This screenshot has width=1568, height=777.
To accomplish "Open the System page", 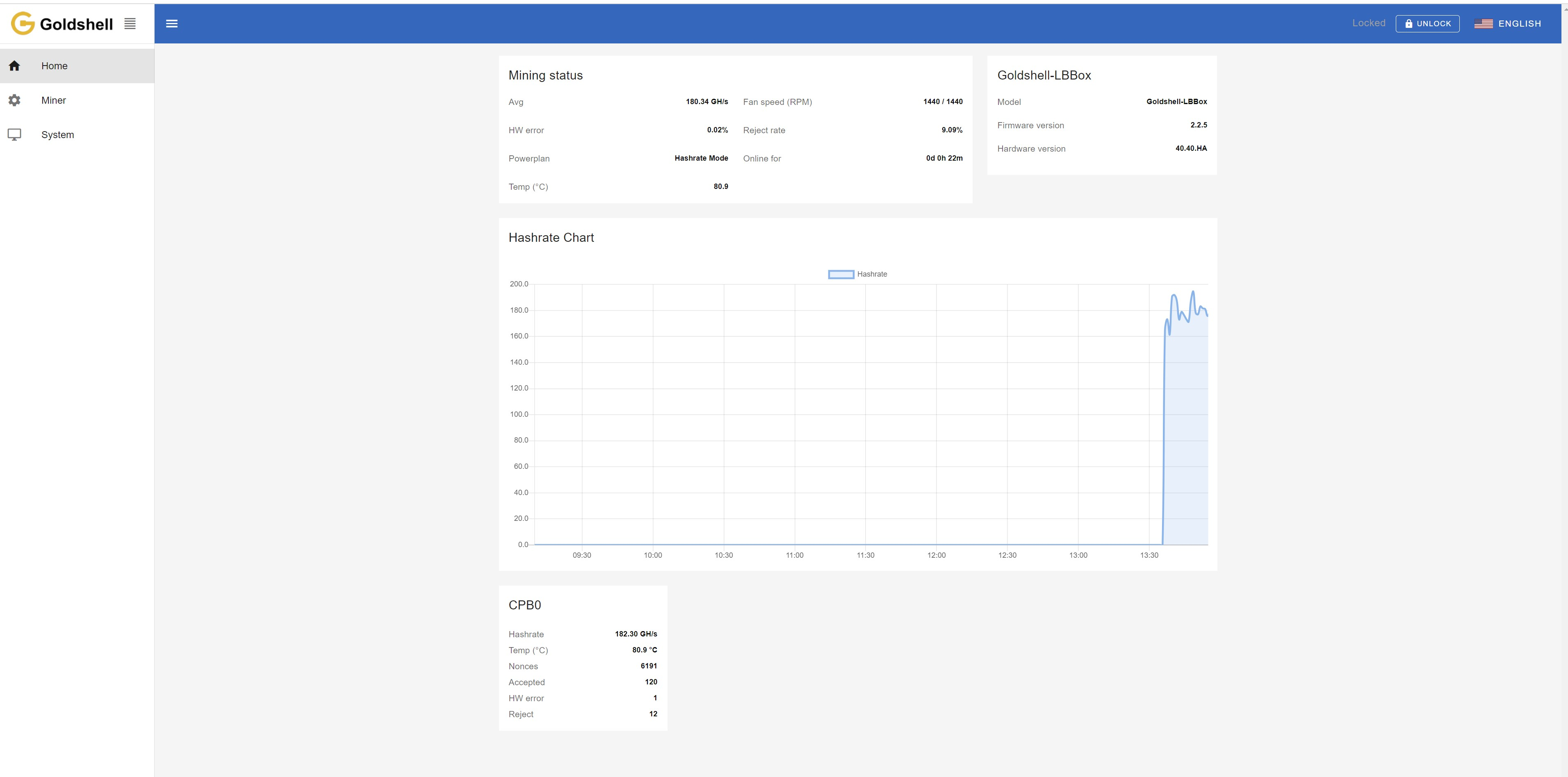I will pos(77,134).
